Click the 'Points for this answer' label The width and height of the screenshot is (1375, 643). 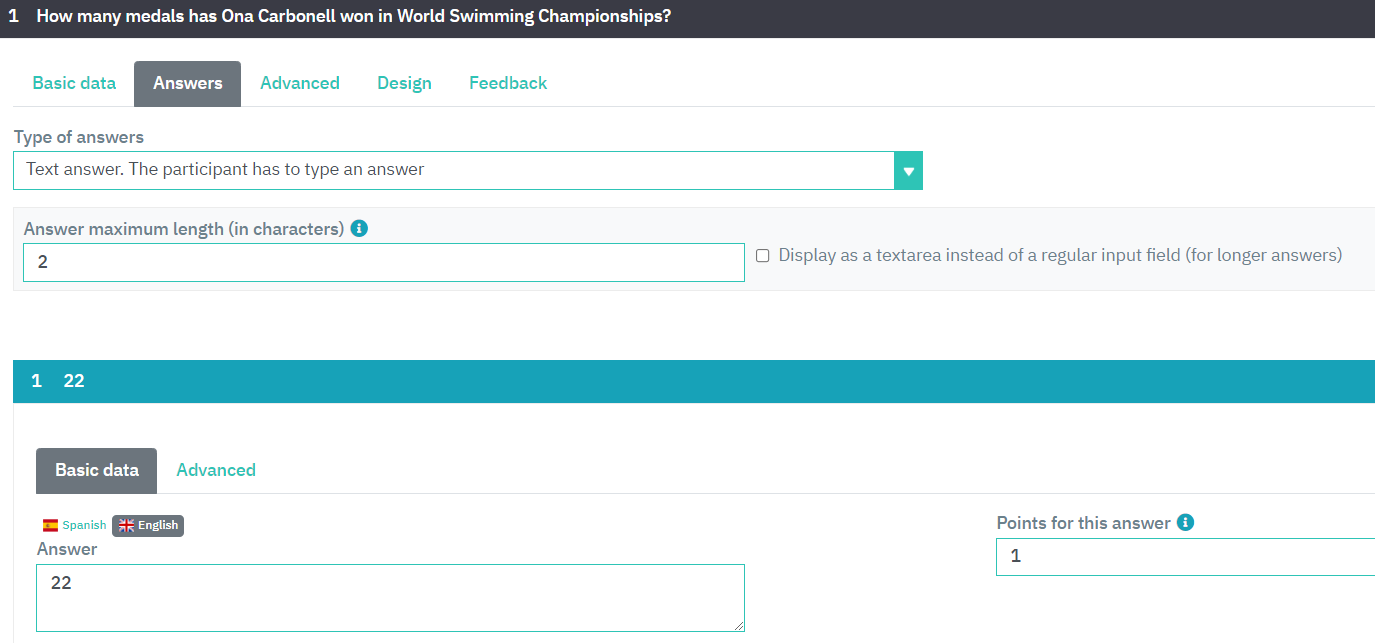1083,523
